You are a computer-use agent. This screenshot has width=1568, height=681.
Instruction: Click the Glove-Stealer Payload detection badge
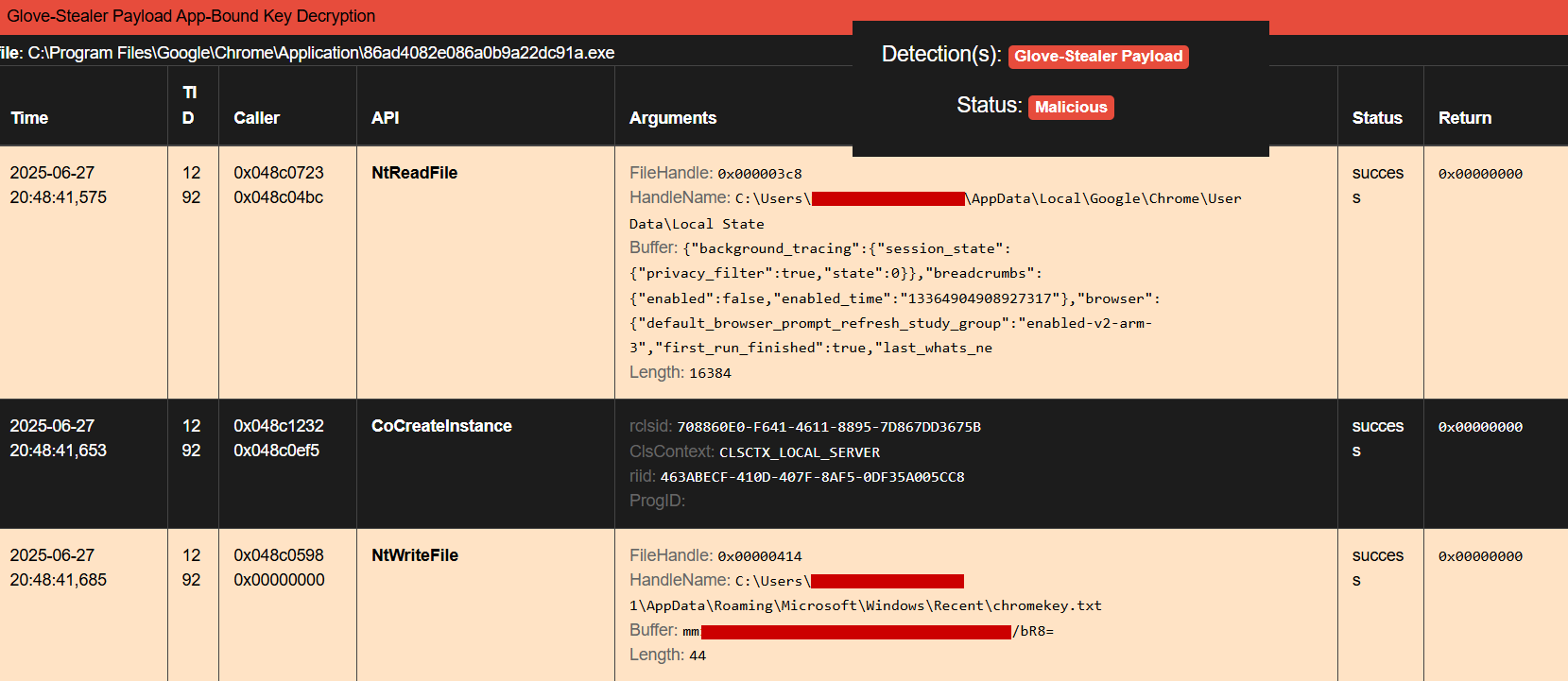[1098, 57]
